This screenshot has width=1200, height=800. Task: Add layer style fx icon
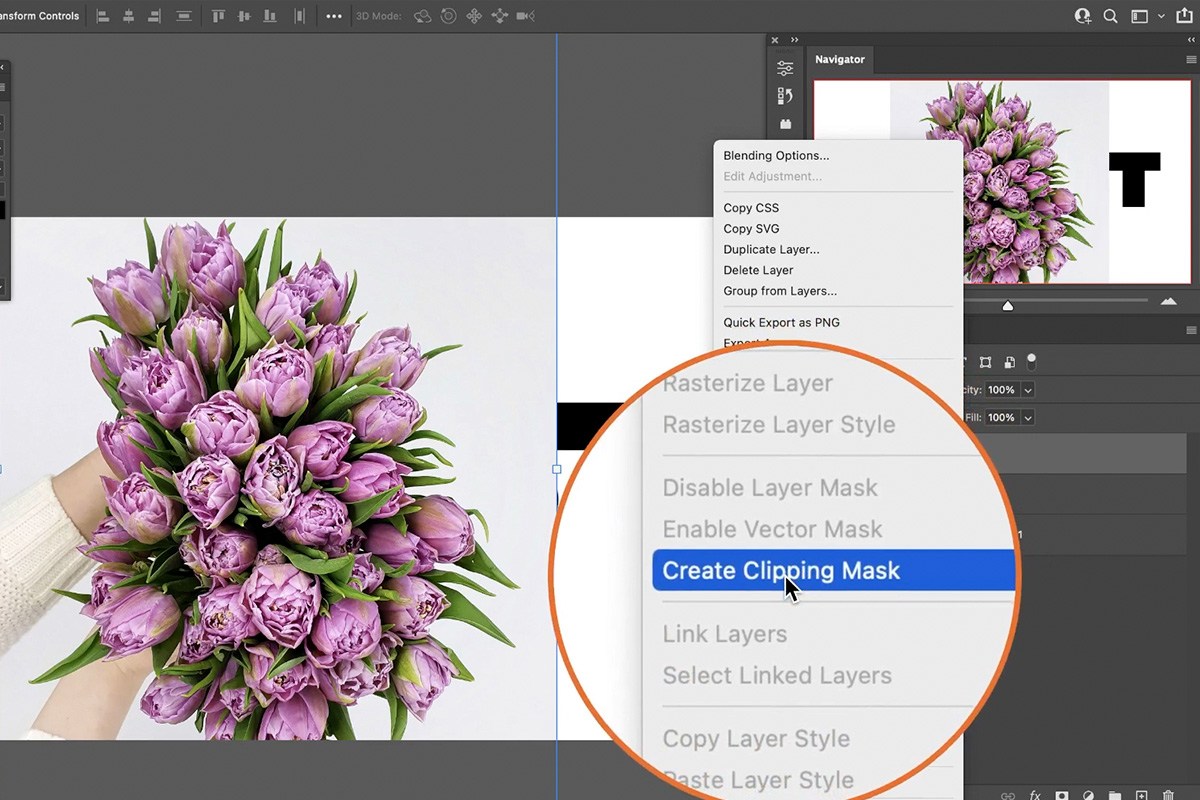click(x=1035, y=796)
